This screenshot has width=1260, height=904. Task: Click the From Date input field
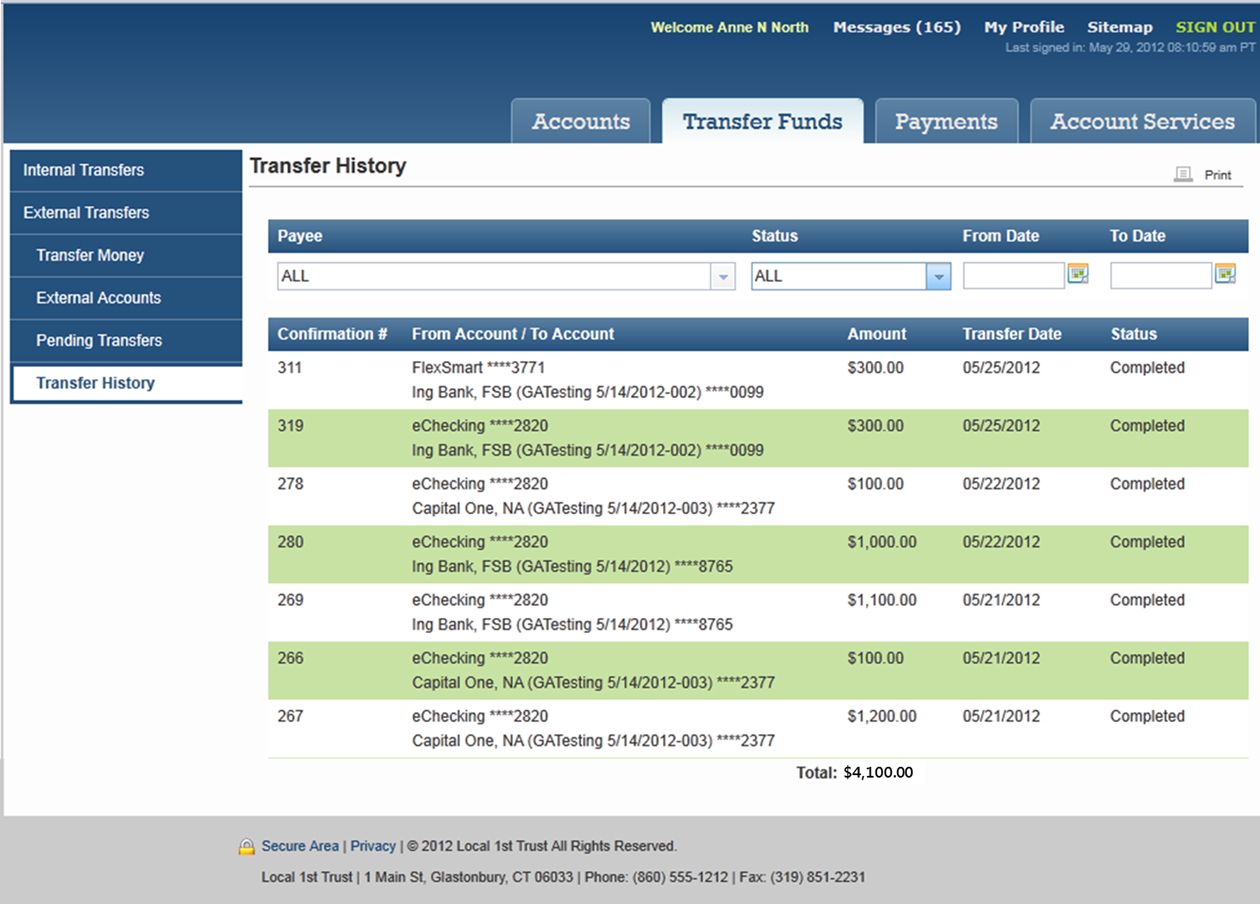point(1013,276)
